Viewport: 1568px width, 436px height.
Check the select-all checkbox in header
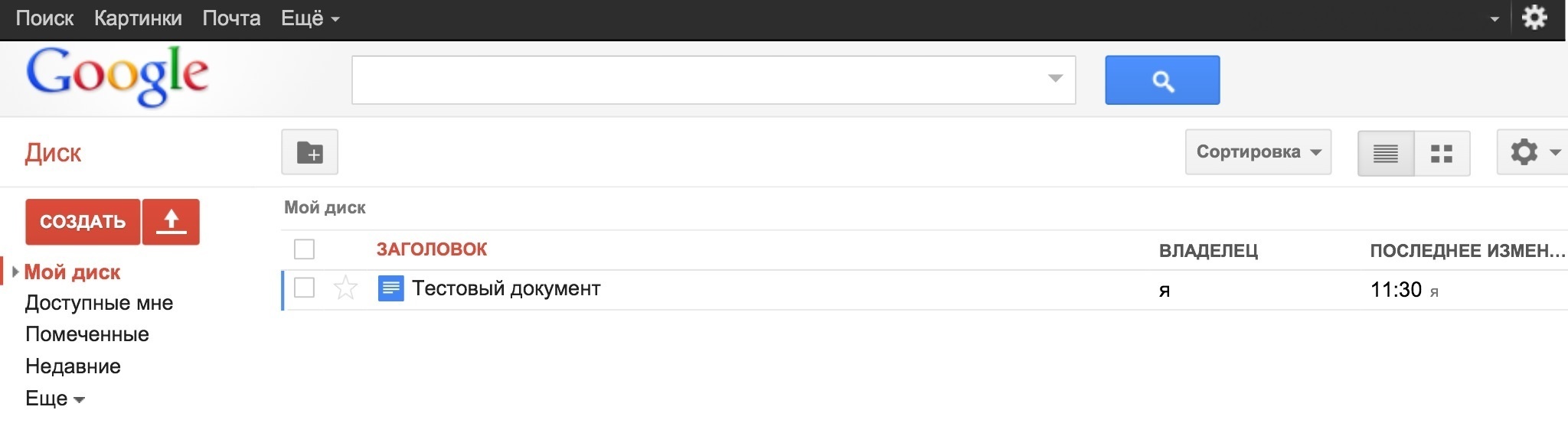pos(305,249)
